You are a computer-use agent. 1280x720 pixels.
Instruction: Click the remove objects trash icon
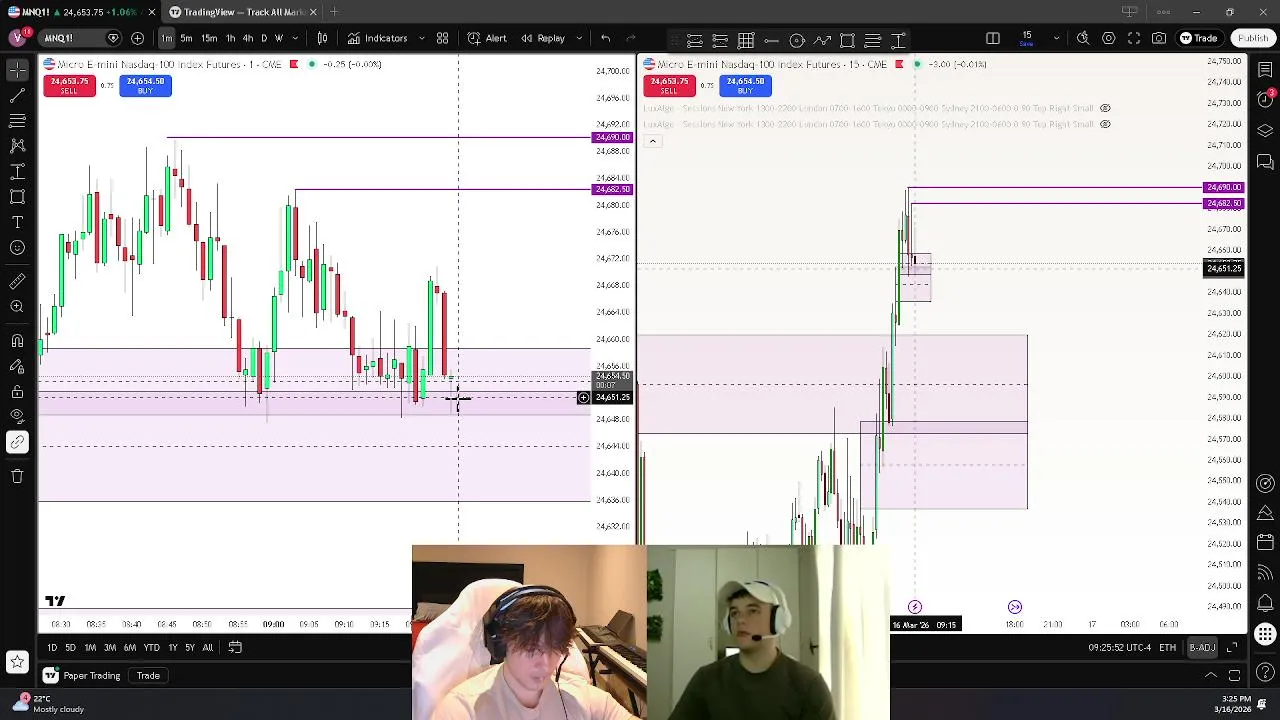point(17,476)
